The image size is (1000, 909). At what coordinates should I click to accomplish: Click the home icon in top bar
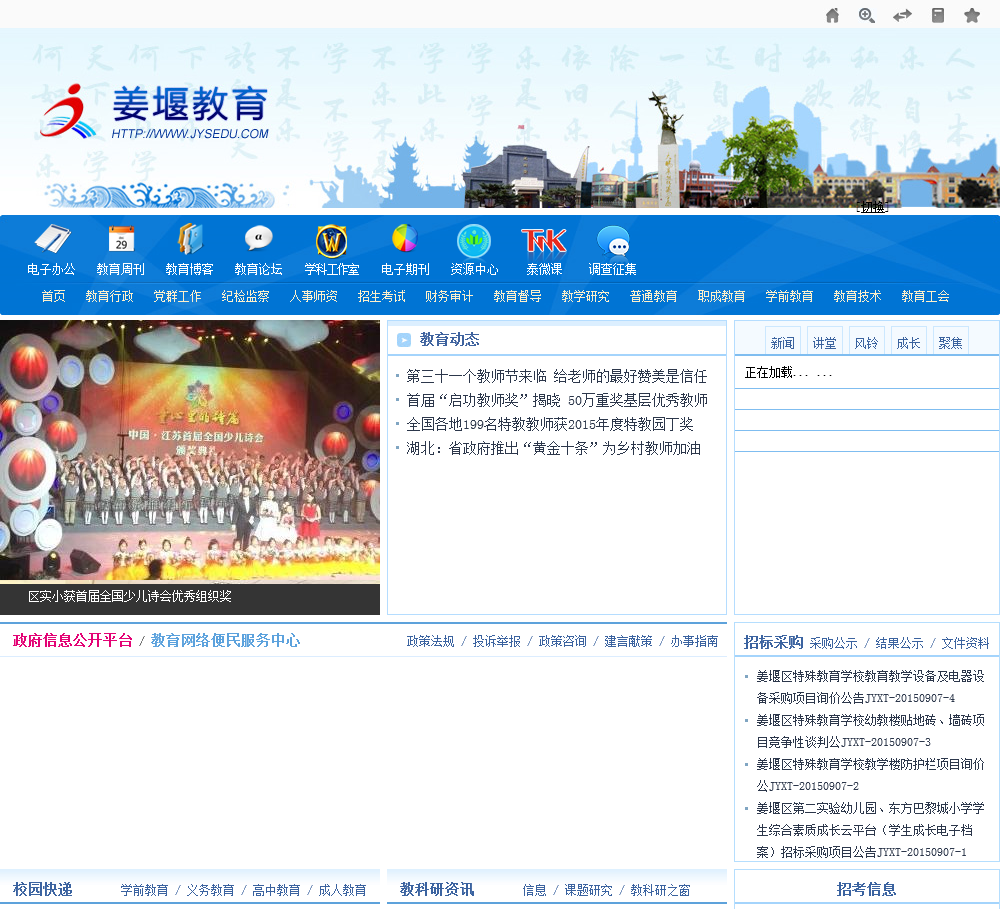(x=832, y=15)
